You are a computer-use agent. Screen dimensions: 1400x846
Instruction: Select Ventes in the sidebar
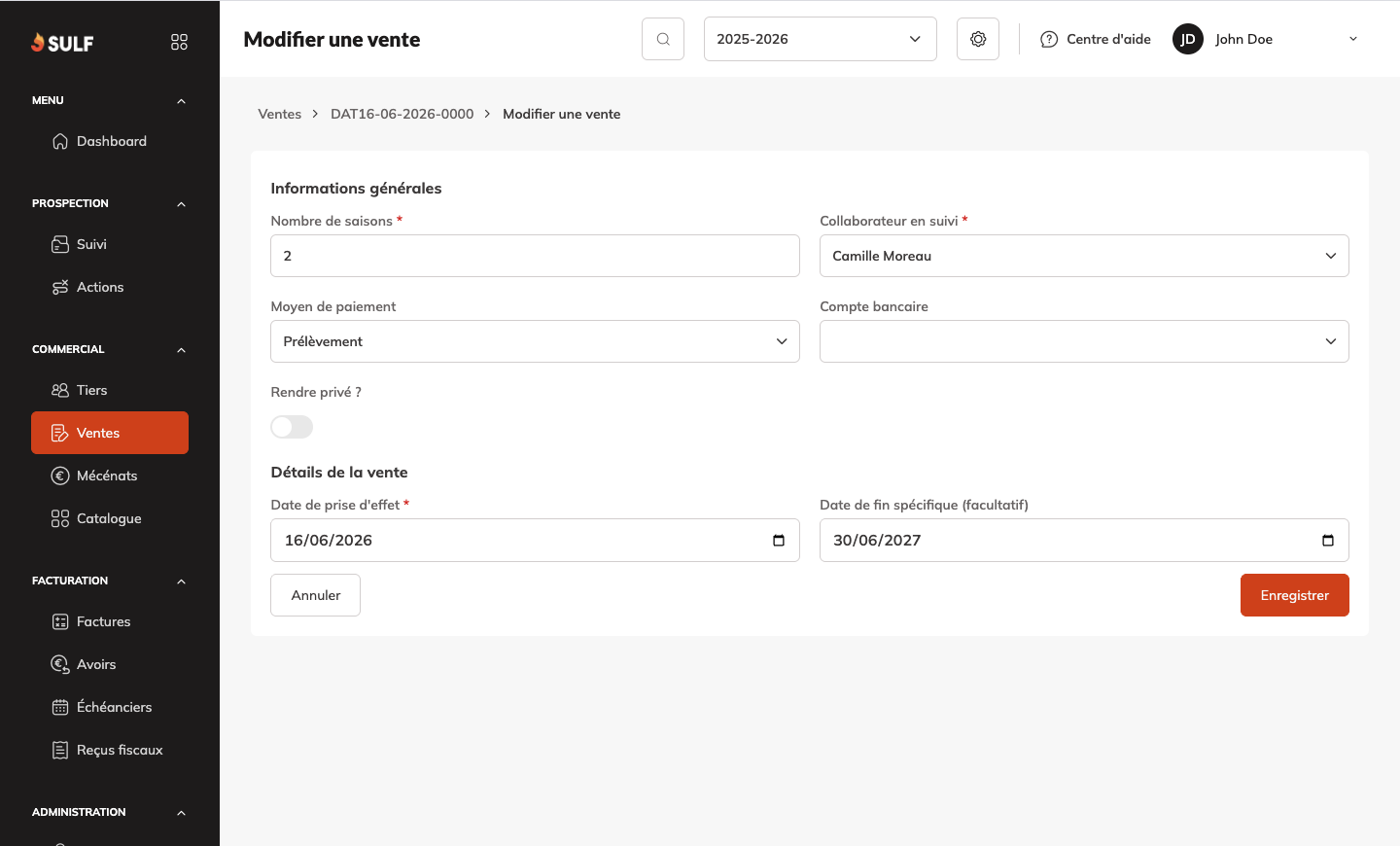pyautogui.click(x=110, y=433)
